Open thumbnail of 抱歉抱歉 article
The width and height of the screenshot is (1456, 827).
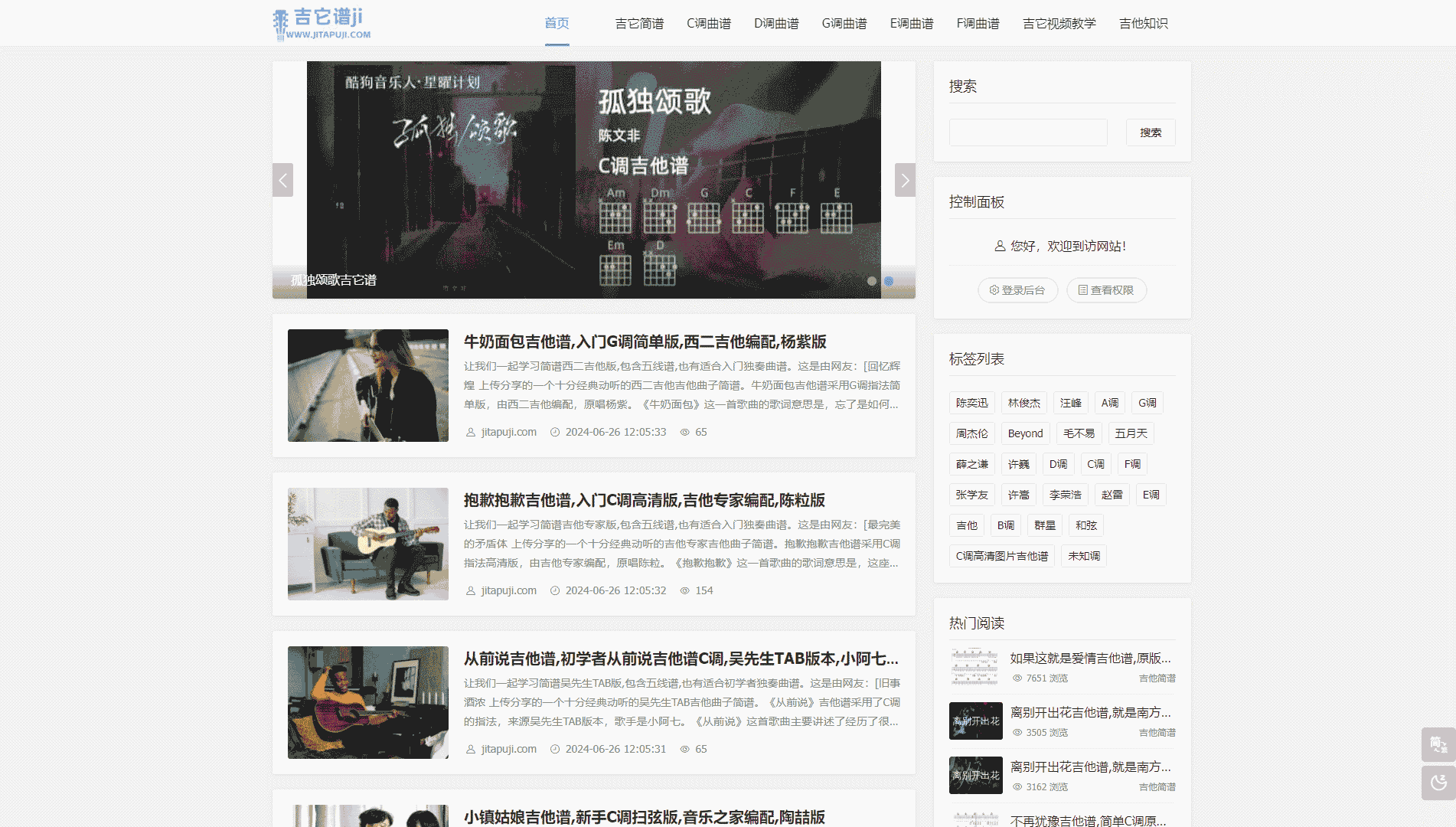368,544
